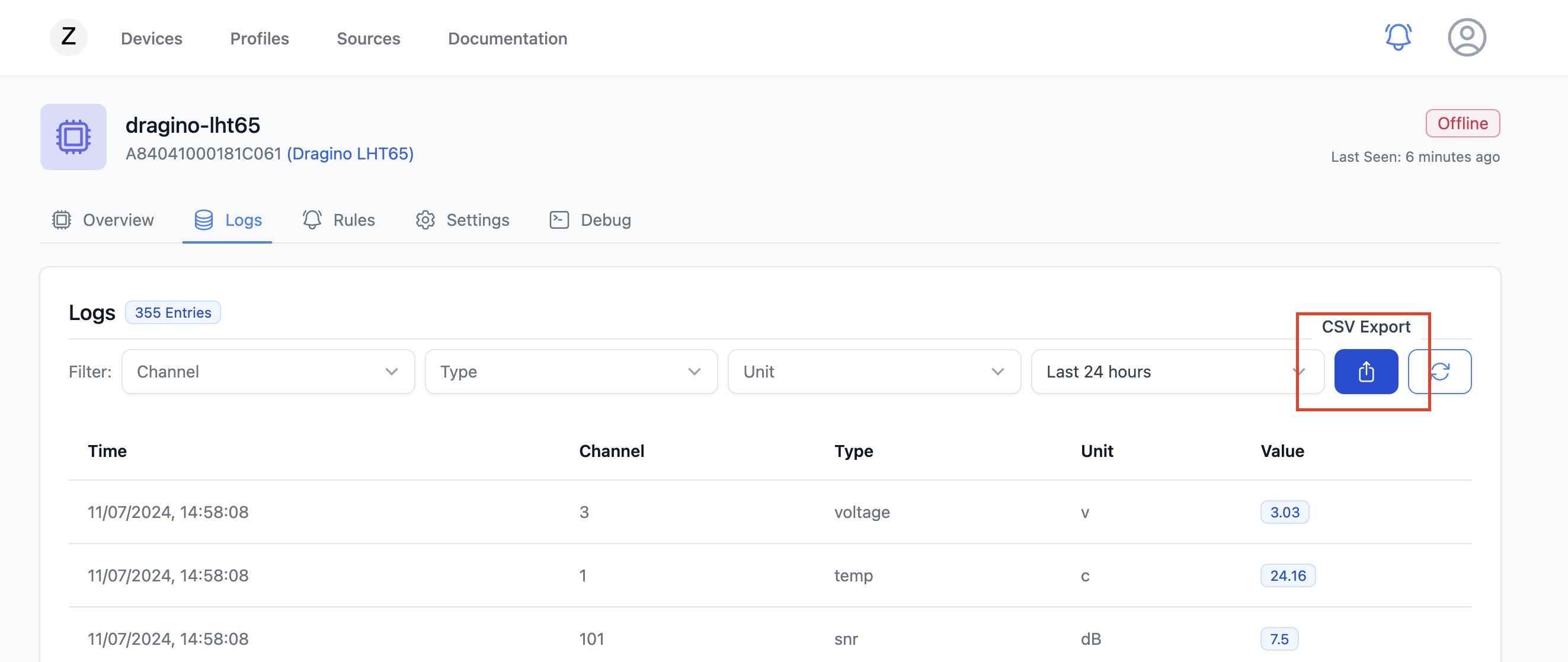Expand the Channel filter dropdown
Screen dimensions: 1568x662
click(268, 372)
